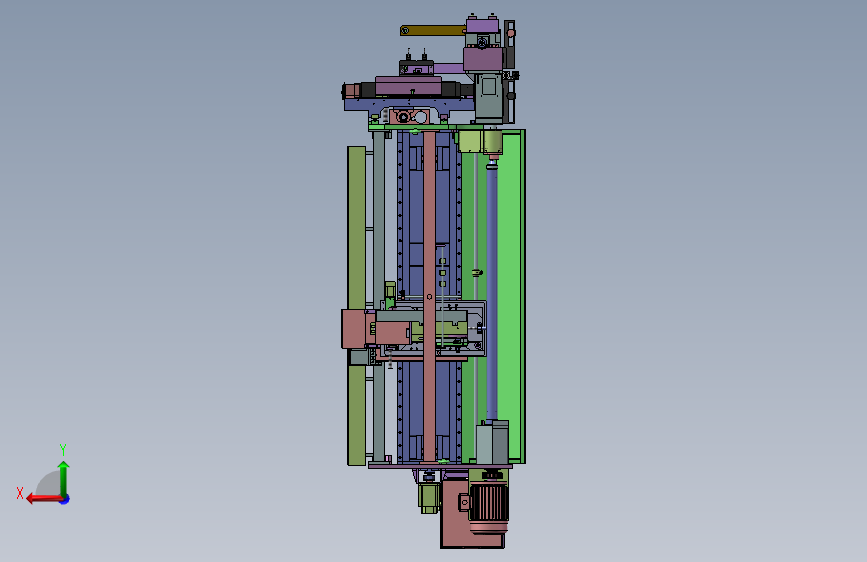Screen dimensions: 867x562
Task: Select the pink square block on the left side
Action: (x=353, y=329)
